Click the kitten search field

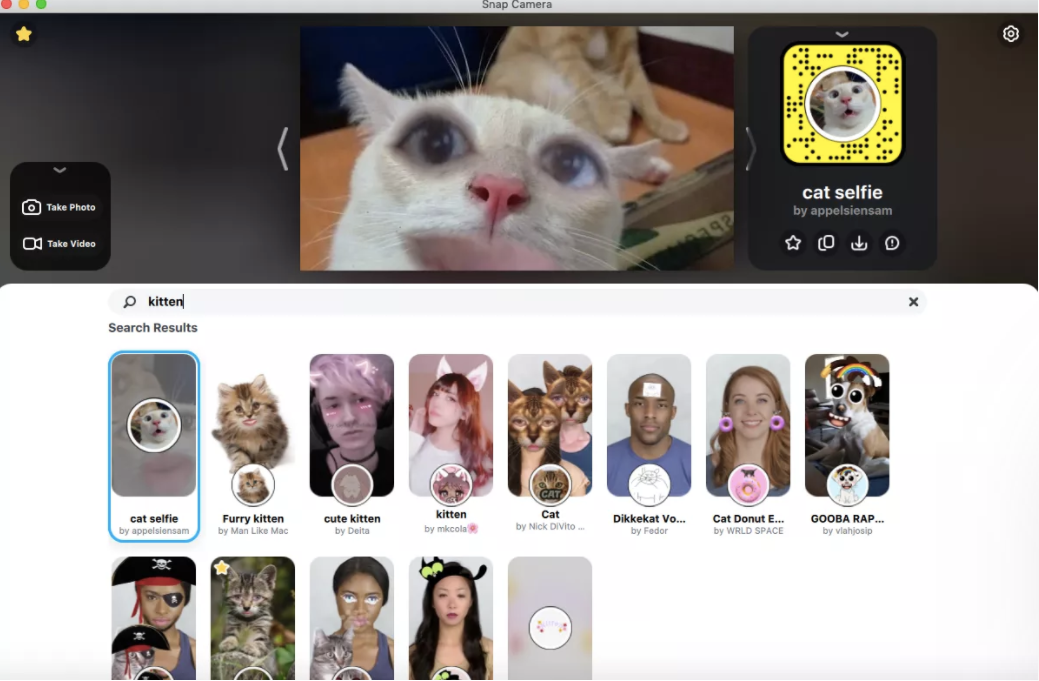(x=520, y=302)
